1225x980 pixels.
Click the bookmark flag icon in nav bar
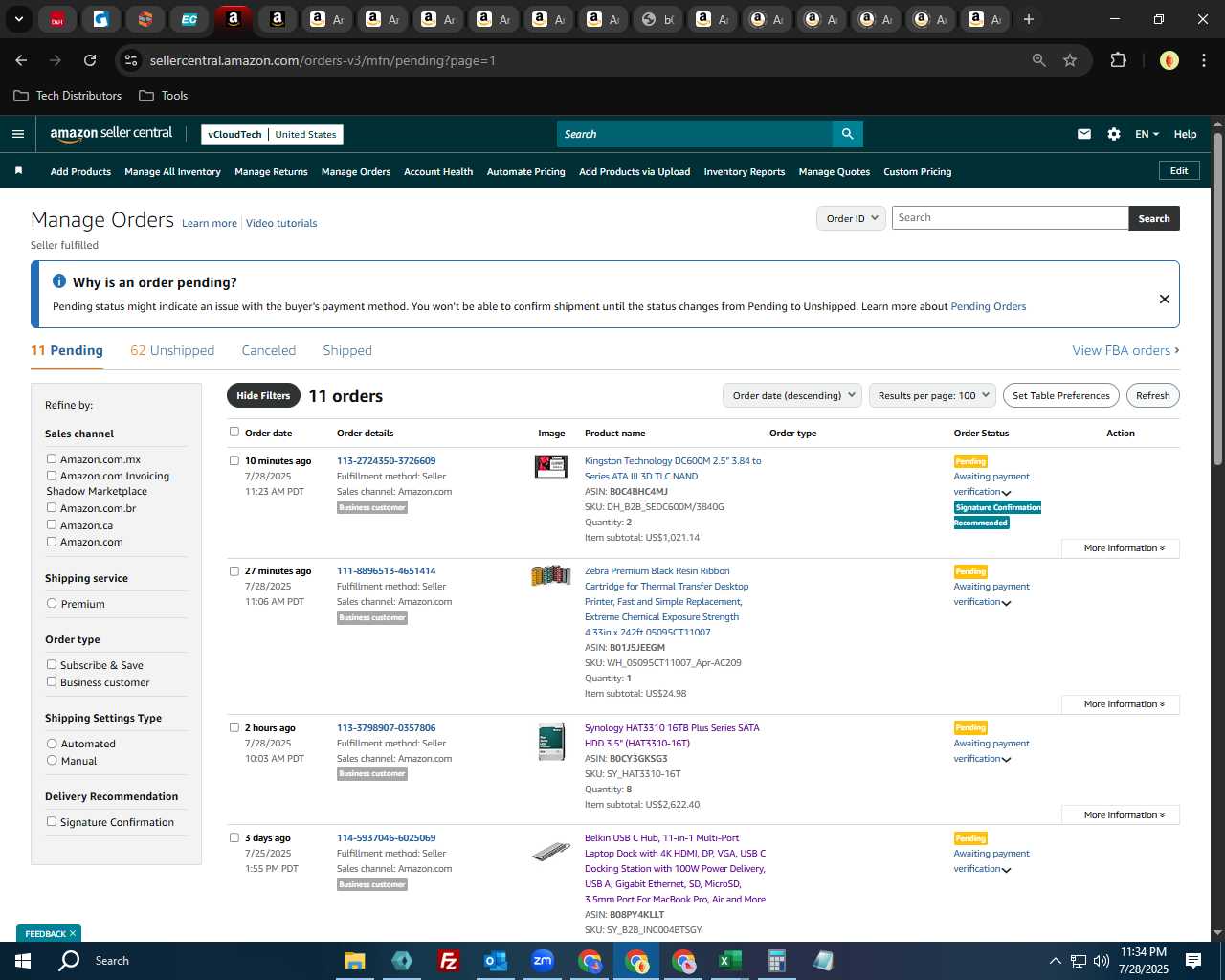pos(18,170)
